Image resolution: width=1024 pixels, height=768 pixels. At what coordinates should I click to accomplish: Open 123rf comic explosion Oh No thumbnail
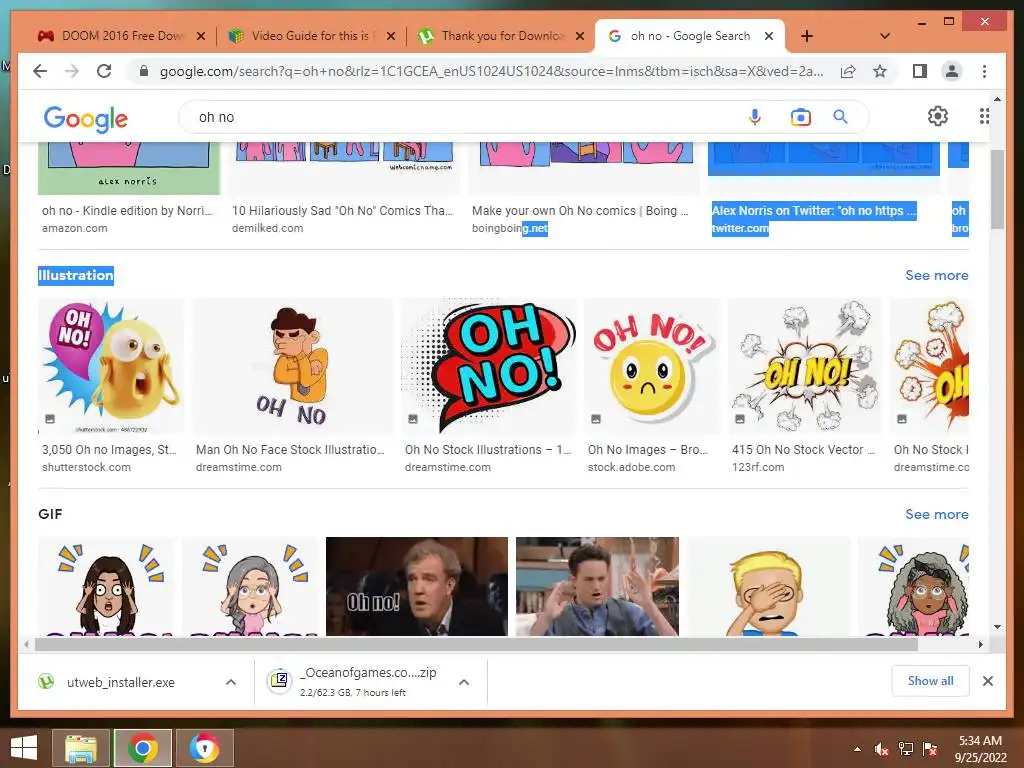tap(805, 366)
